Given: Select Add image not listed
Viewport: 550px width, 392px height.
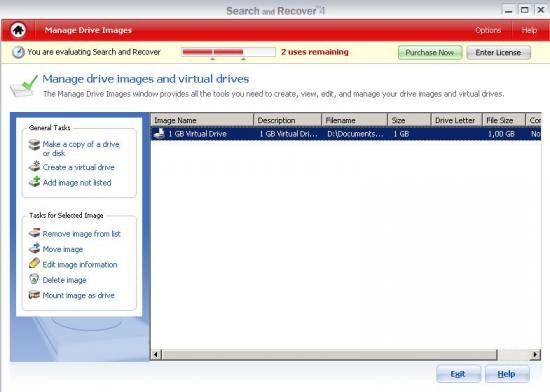Looking at the screenshot, I should [77, 183].
